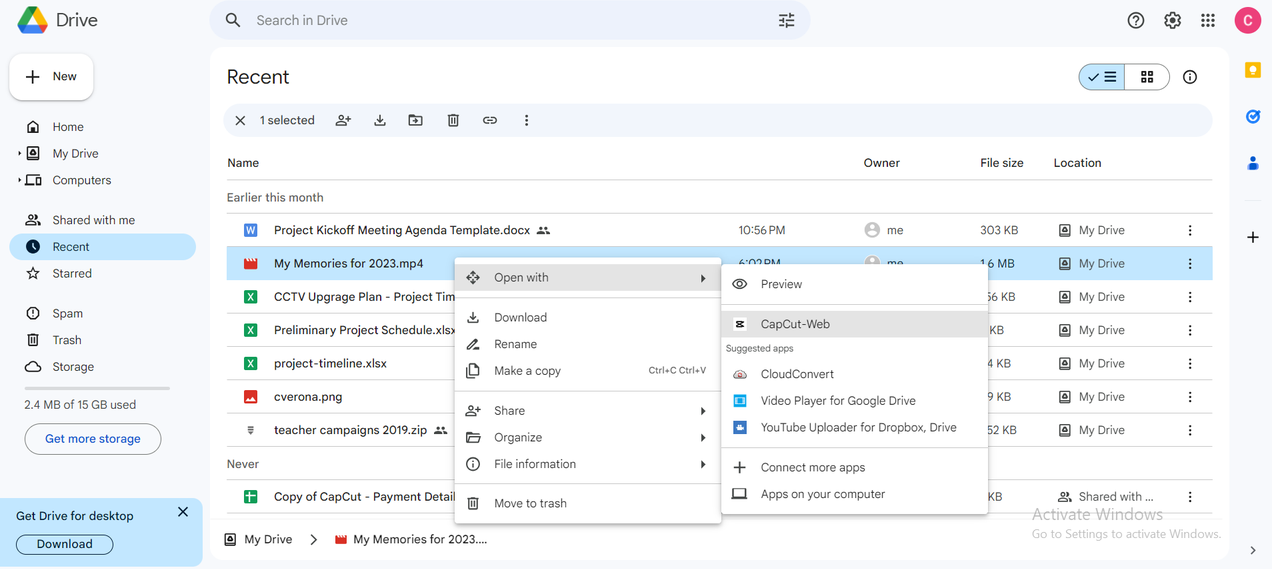
Task: Open more options for Project Kickoff Meeting row
Action: pos(1190,230)
